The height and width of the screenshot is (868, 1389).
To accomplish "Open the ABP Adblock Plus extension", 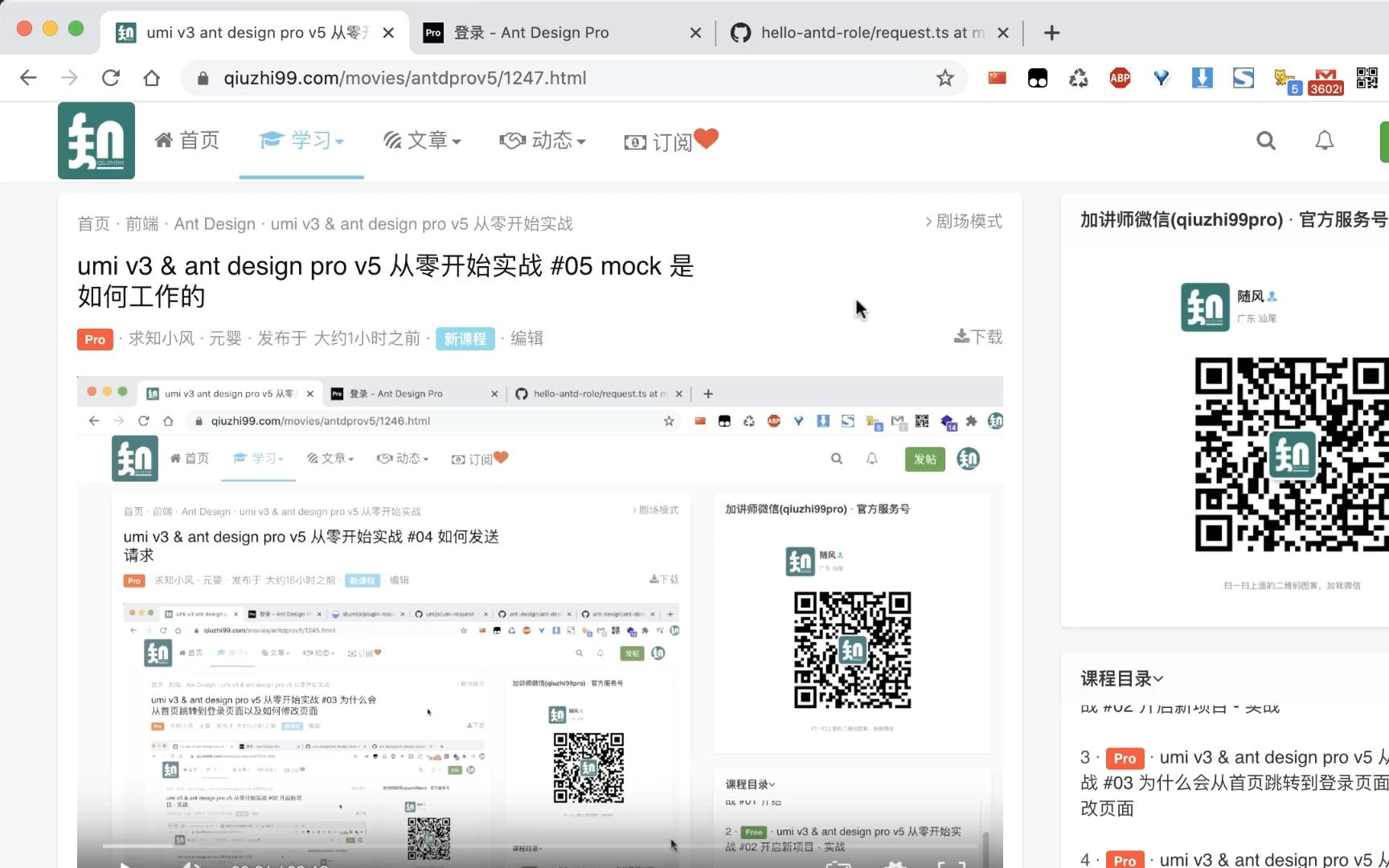I will (x=1120, y=78).
